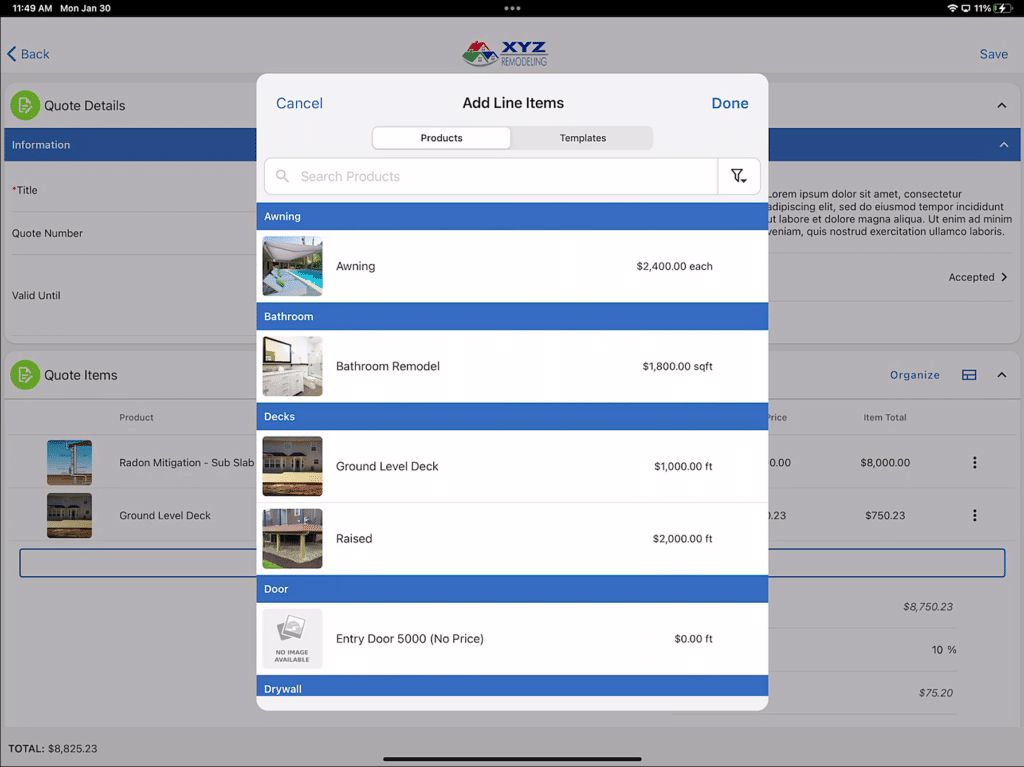Open the three-dot menu on Ground Level Deck row
1024x767 pixels.
tap(975, 515)
